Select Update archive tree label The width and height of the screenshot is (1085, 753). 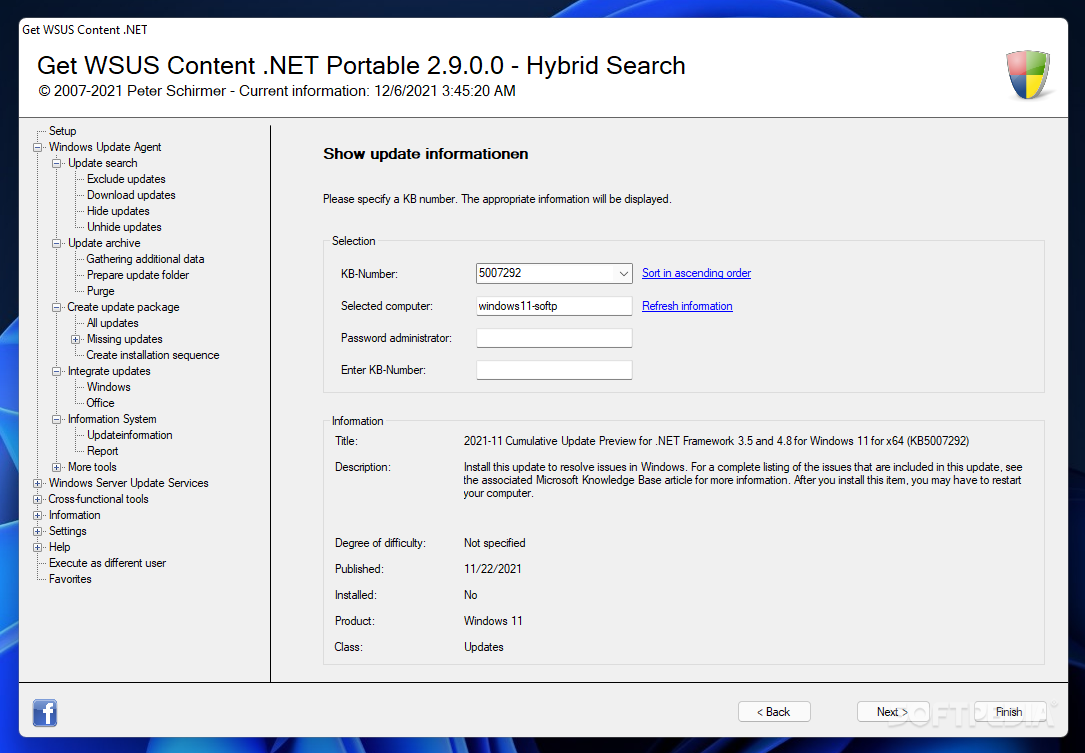104,243
